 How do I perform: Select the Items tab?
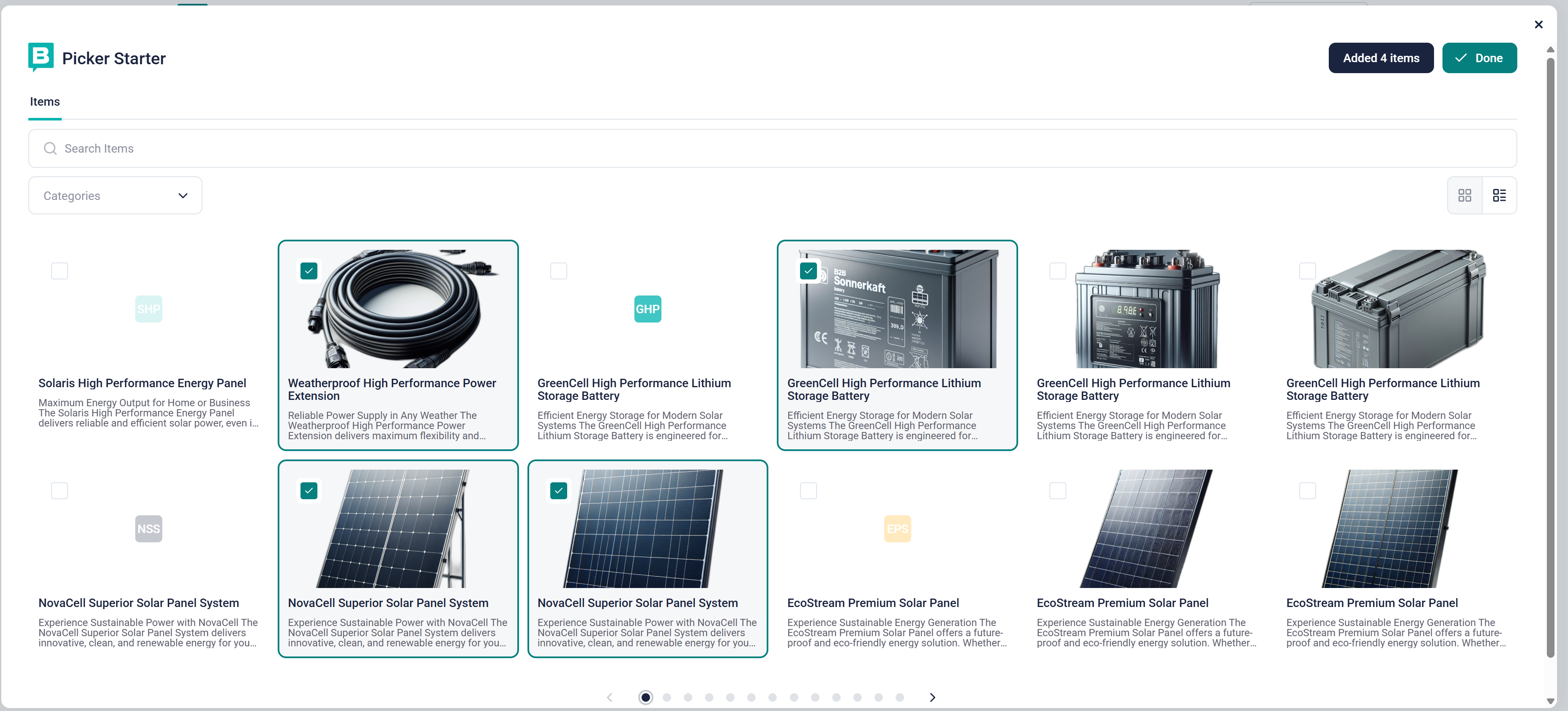coord(45,101)
